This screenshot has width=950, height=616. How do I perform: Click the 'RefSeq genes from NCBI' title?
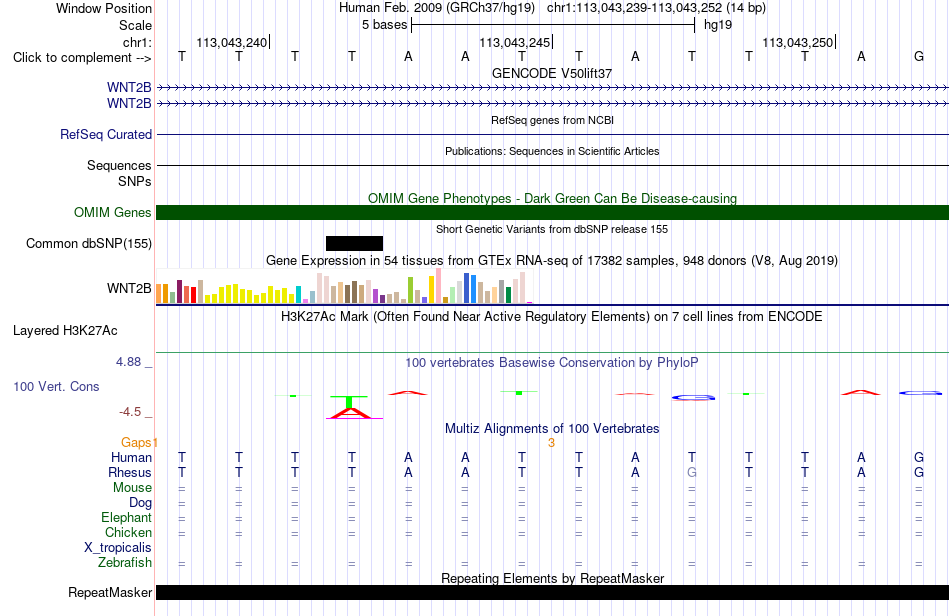point(553,121)
